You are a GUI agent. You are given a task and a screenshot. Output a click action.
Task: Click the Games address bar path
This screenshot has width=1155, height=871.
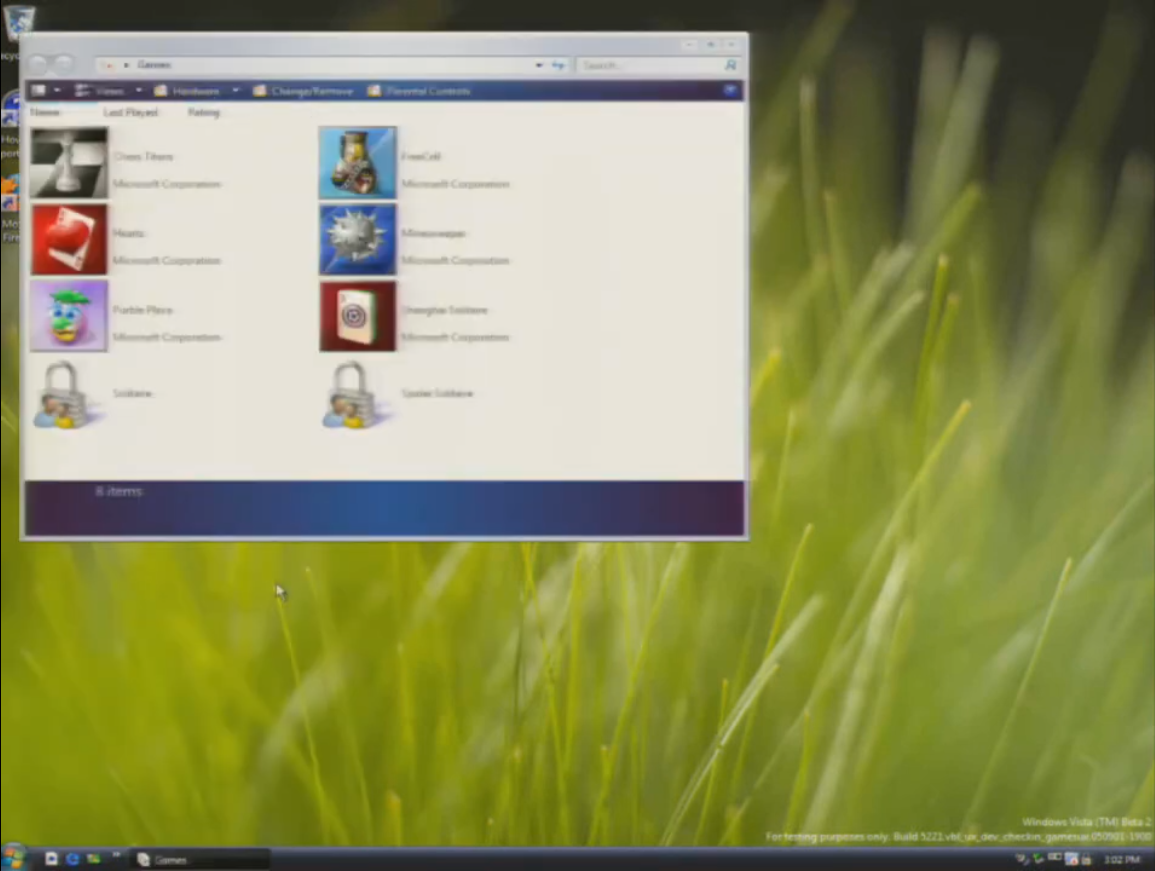click(x=154, y=65)
